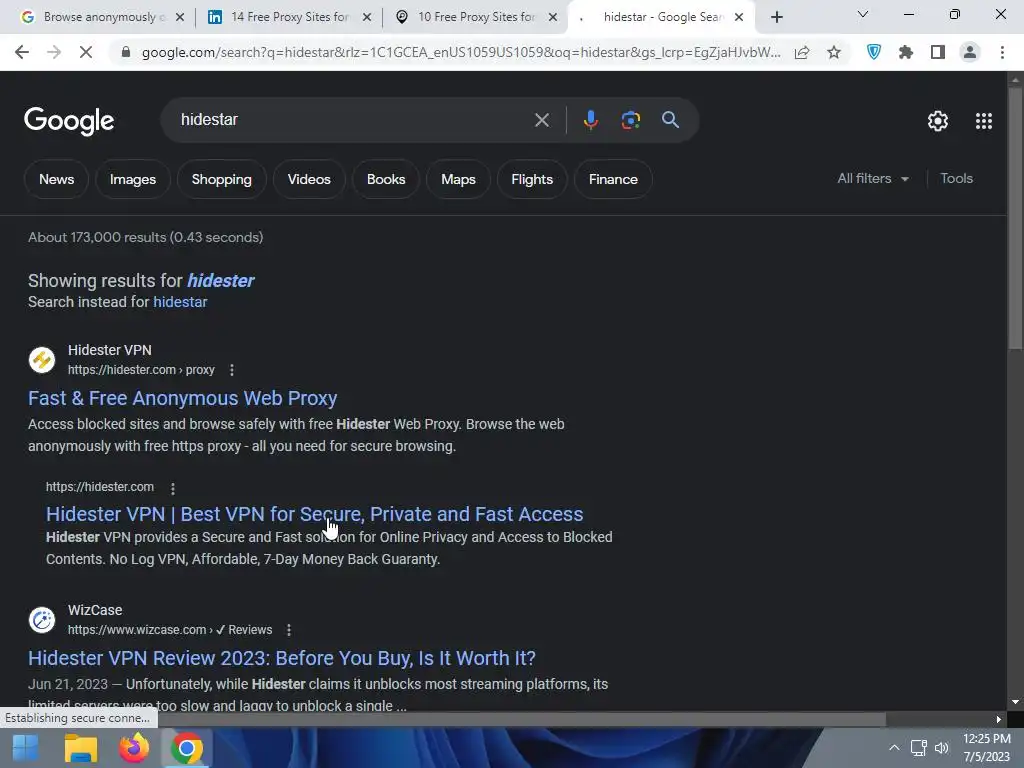This screenshot has height=768, width=1024.
Task: Filter results by Videos
Action: (x=309, y=179)
